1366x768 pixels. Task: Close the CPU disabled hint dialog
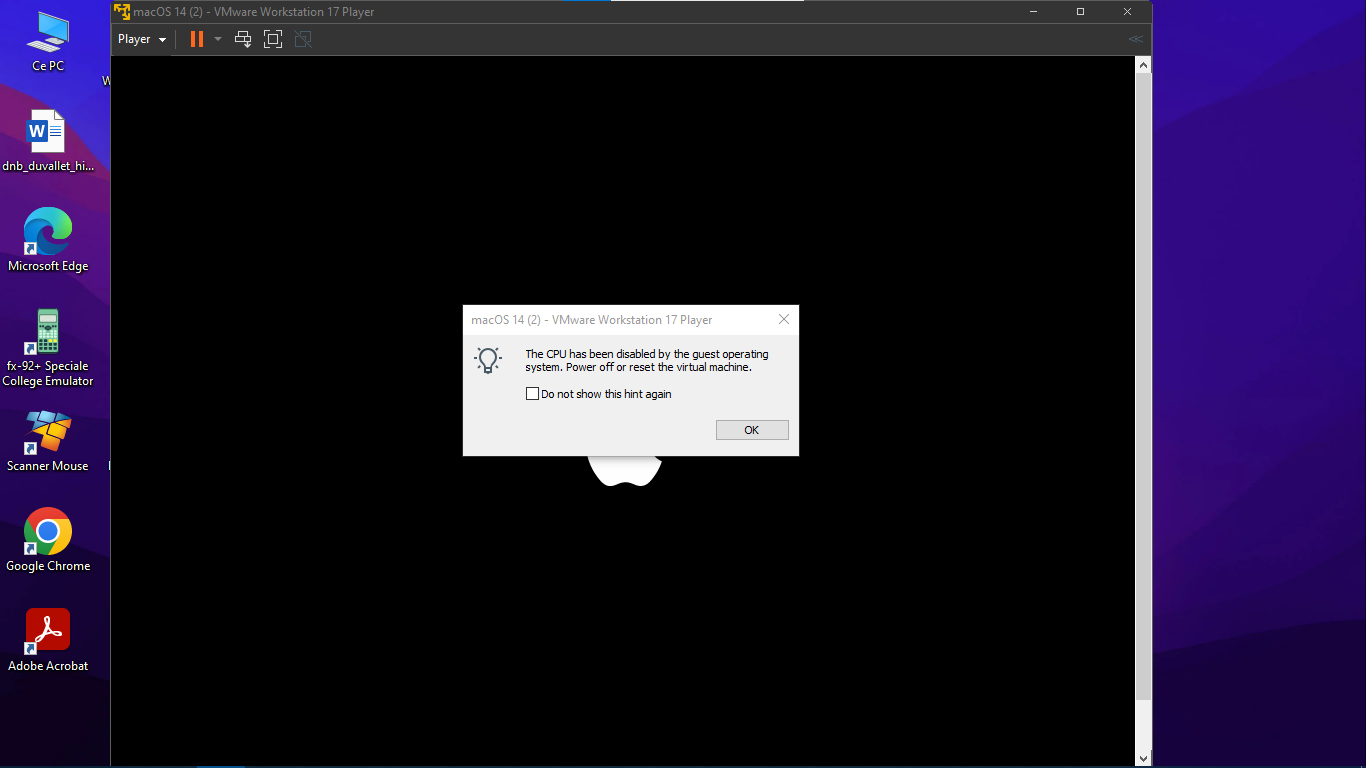784,320
